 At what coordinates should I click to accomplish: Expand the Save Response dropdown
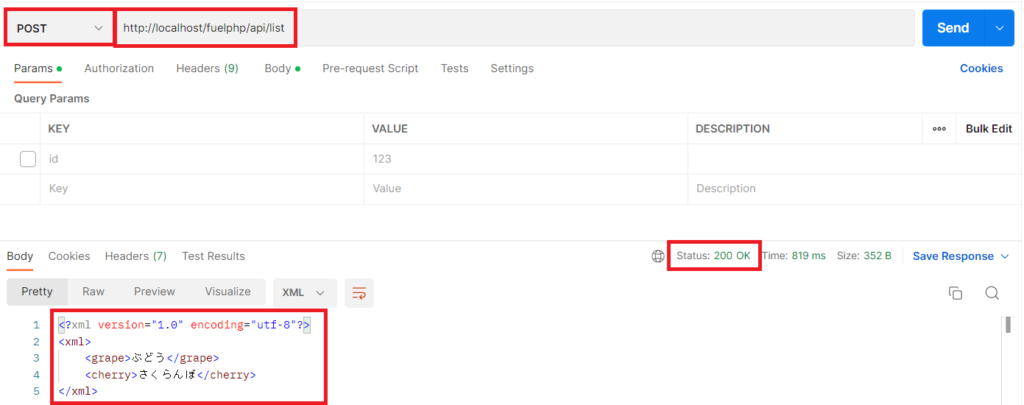960,256
